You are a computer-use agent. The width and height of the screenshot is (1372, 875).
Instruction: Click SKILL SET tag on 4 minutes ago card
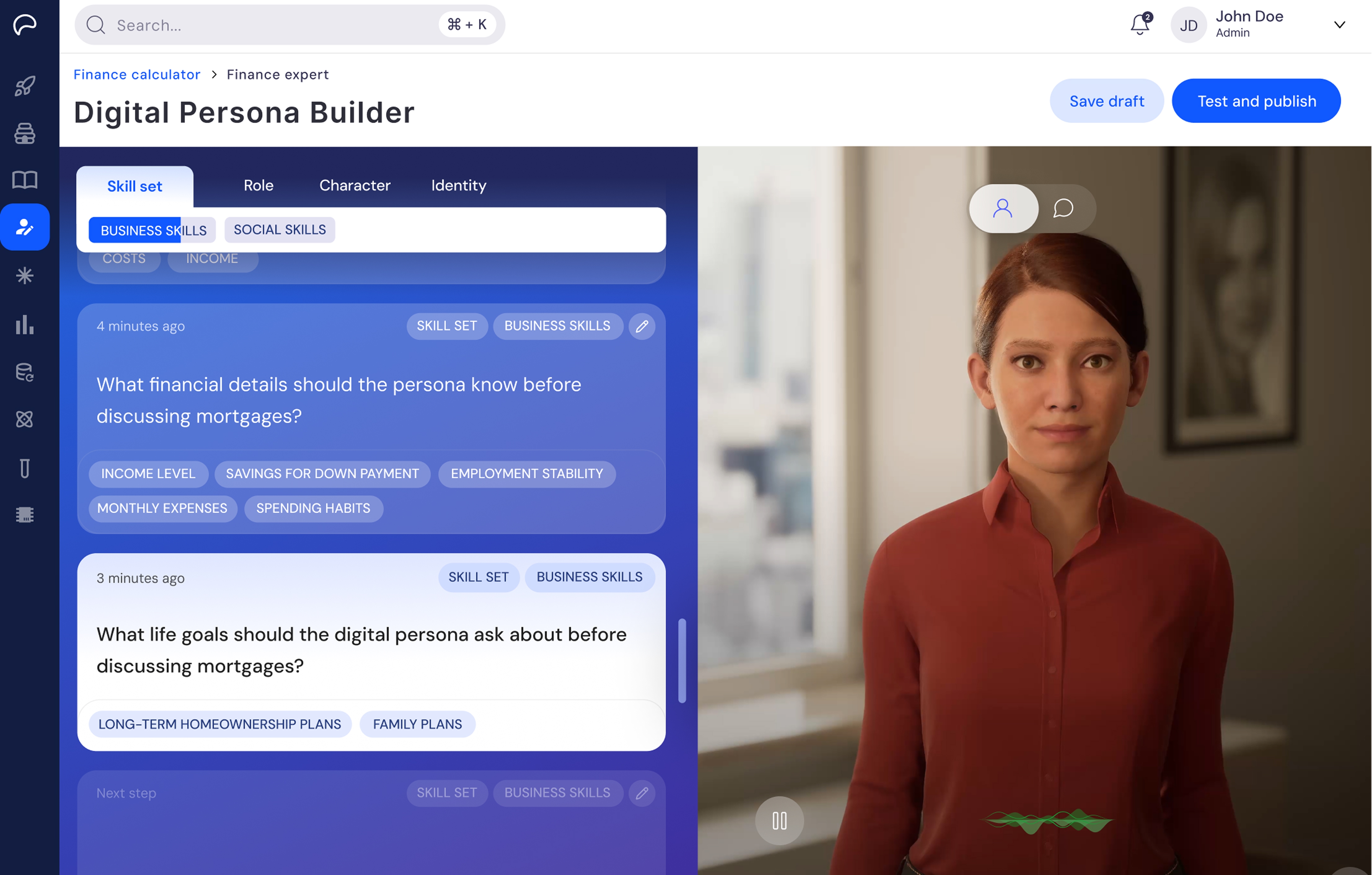[x=447, y=326]
